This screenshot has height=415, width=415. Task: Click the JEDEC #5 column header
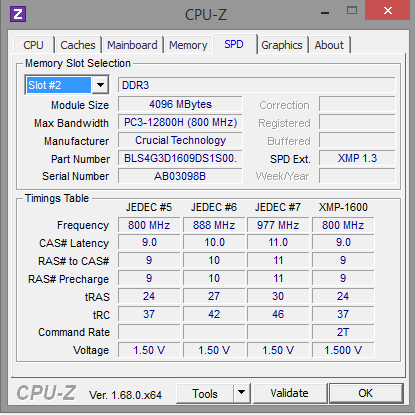click(x=149, y=207)
